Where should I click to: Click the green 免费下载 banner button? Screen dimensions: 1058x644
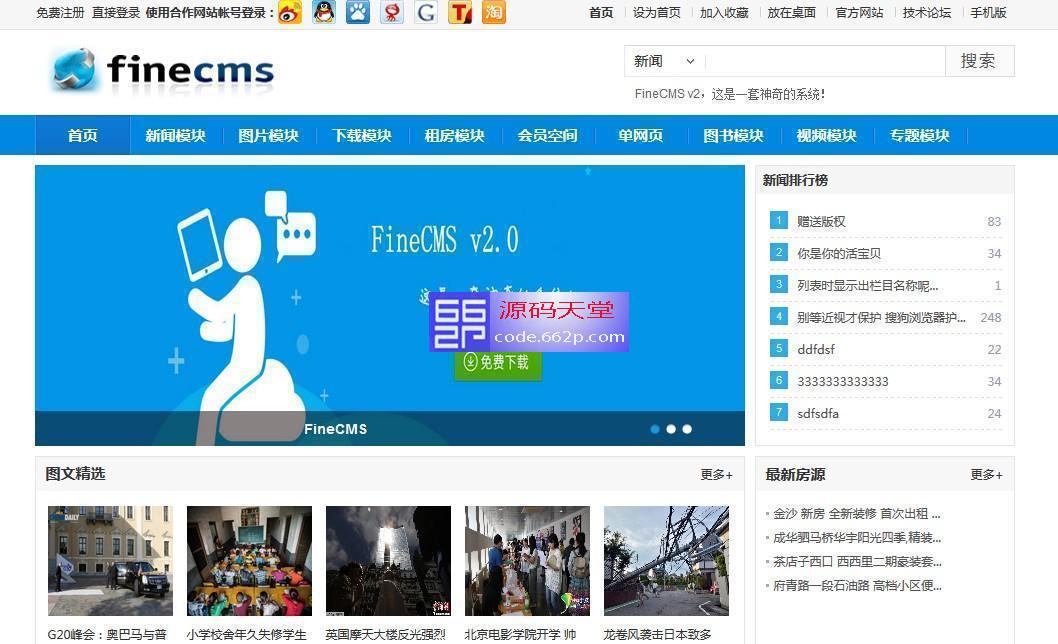pyautogui.click(x=498, y=363)
